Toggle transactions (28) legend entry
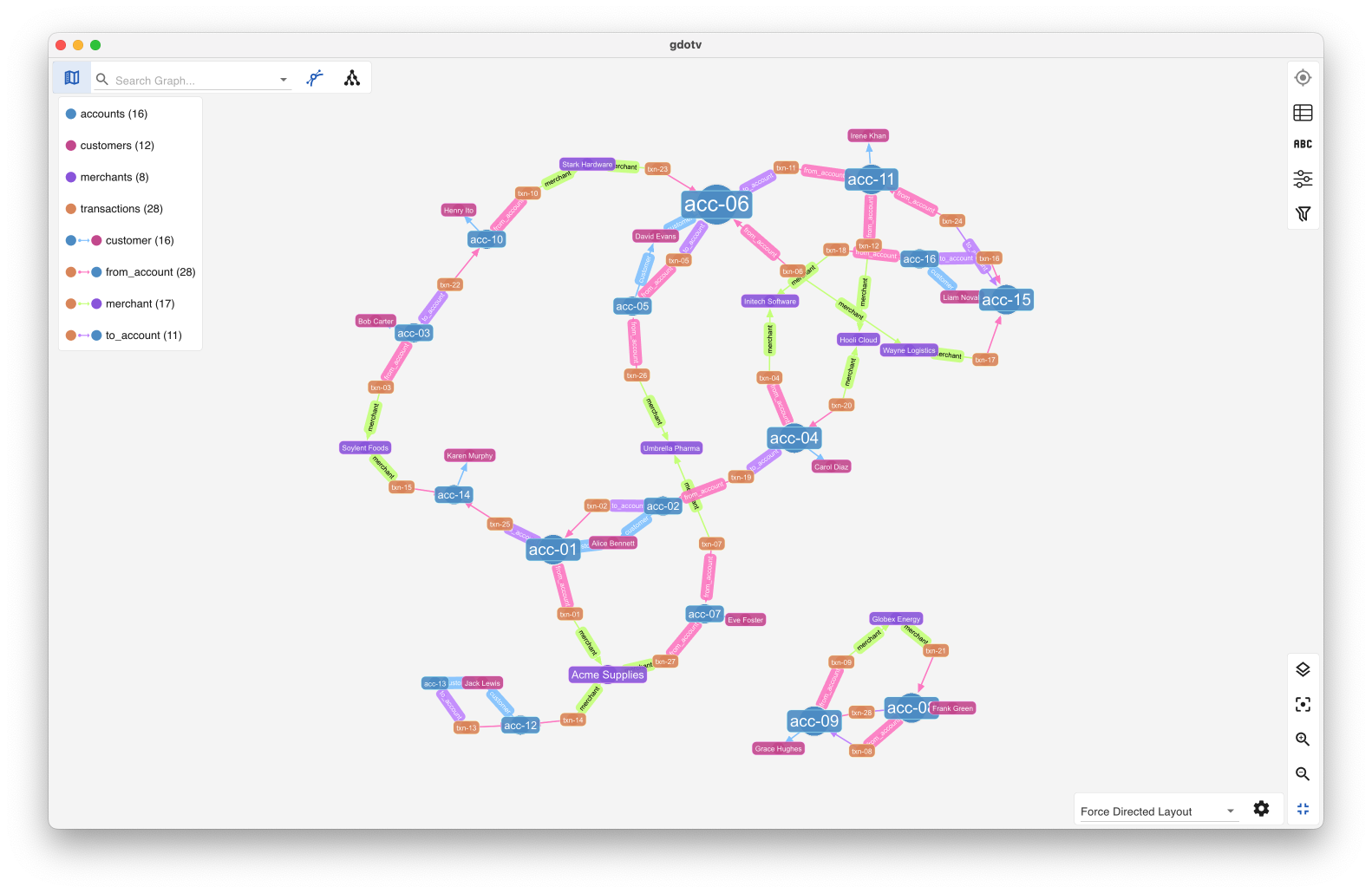This screenshot has width=1372, height=893. [114, 209]
